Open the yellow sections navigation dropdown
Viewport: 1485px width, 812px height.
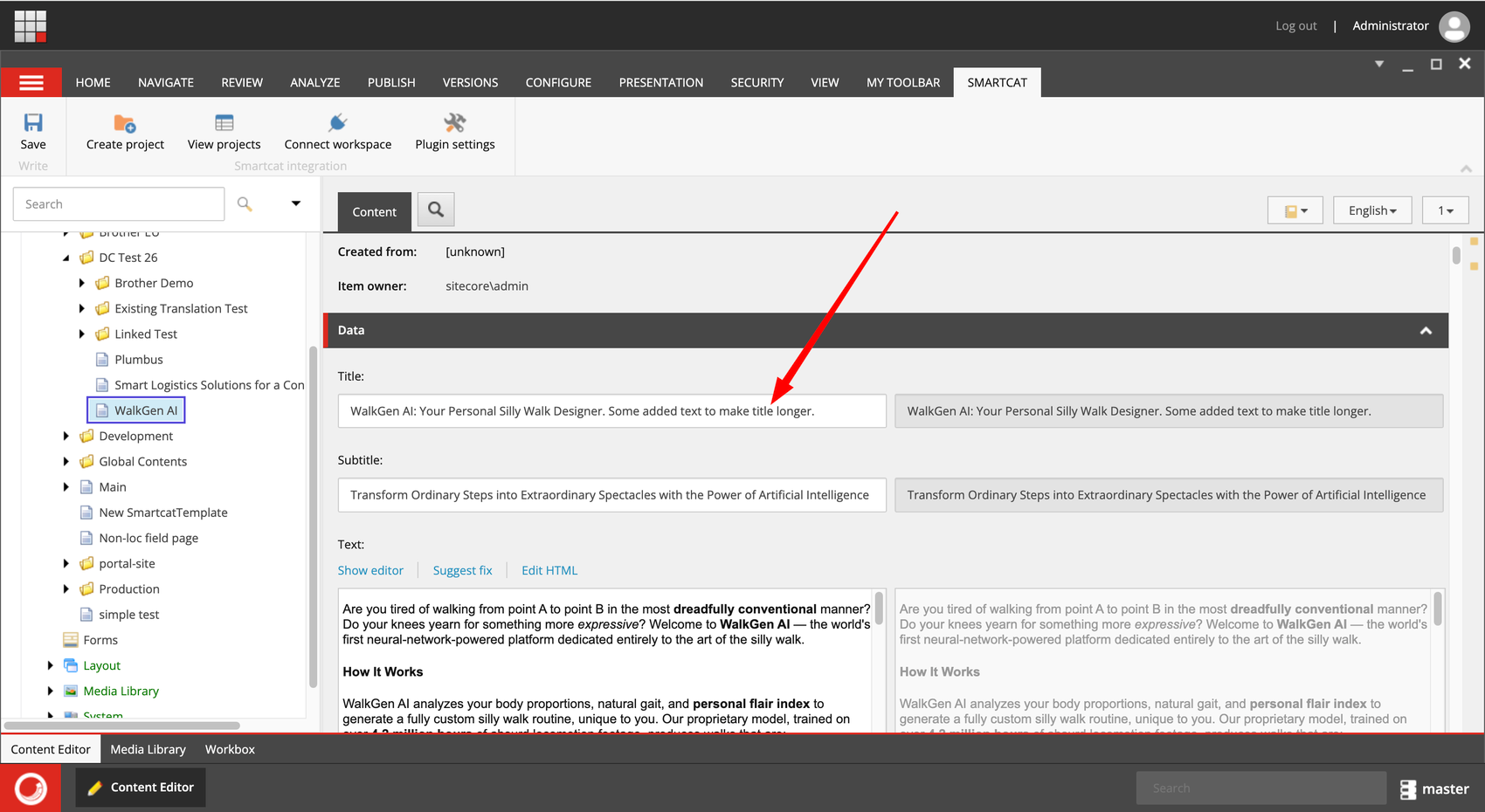(1295, 210)
